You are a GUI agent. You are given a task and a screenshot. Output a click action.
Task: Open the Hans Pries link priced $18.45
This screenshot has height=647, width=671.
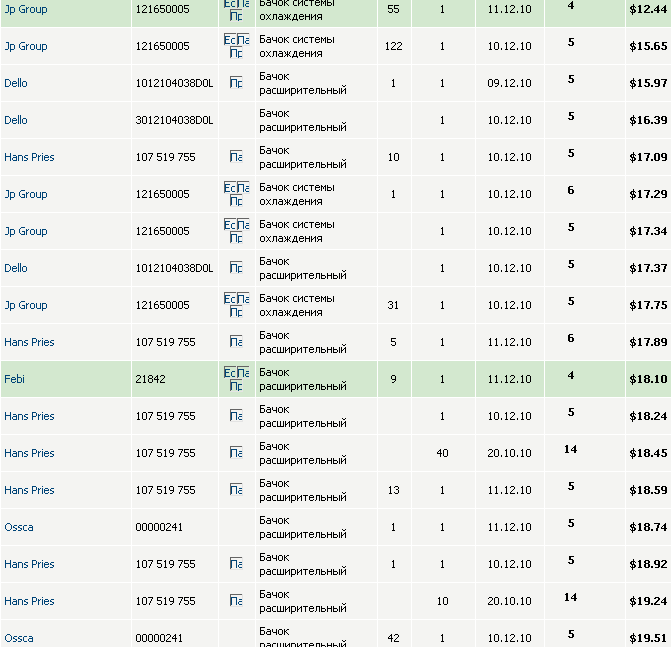pyautogui.click(x=29, y=453)
